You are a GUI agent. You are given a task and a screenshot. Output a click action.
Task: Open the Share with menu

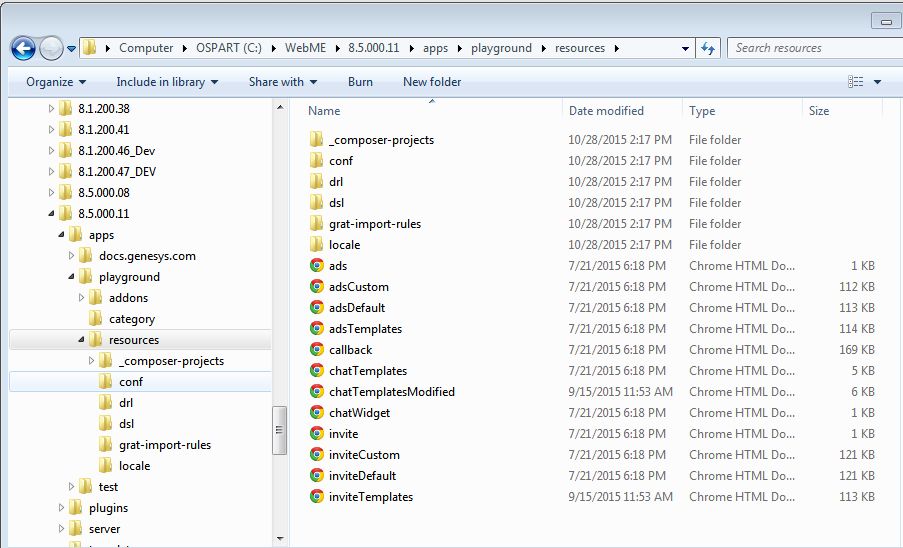(283, 82)
